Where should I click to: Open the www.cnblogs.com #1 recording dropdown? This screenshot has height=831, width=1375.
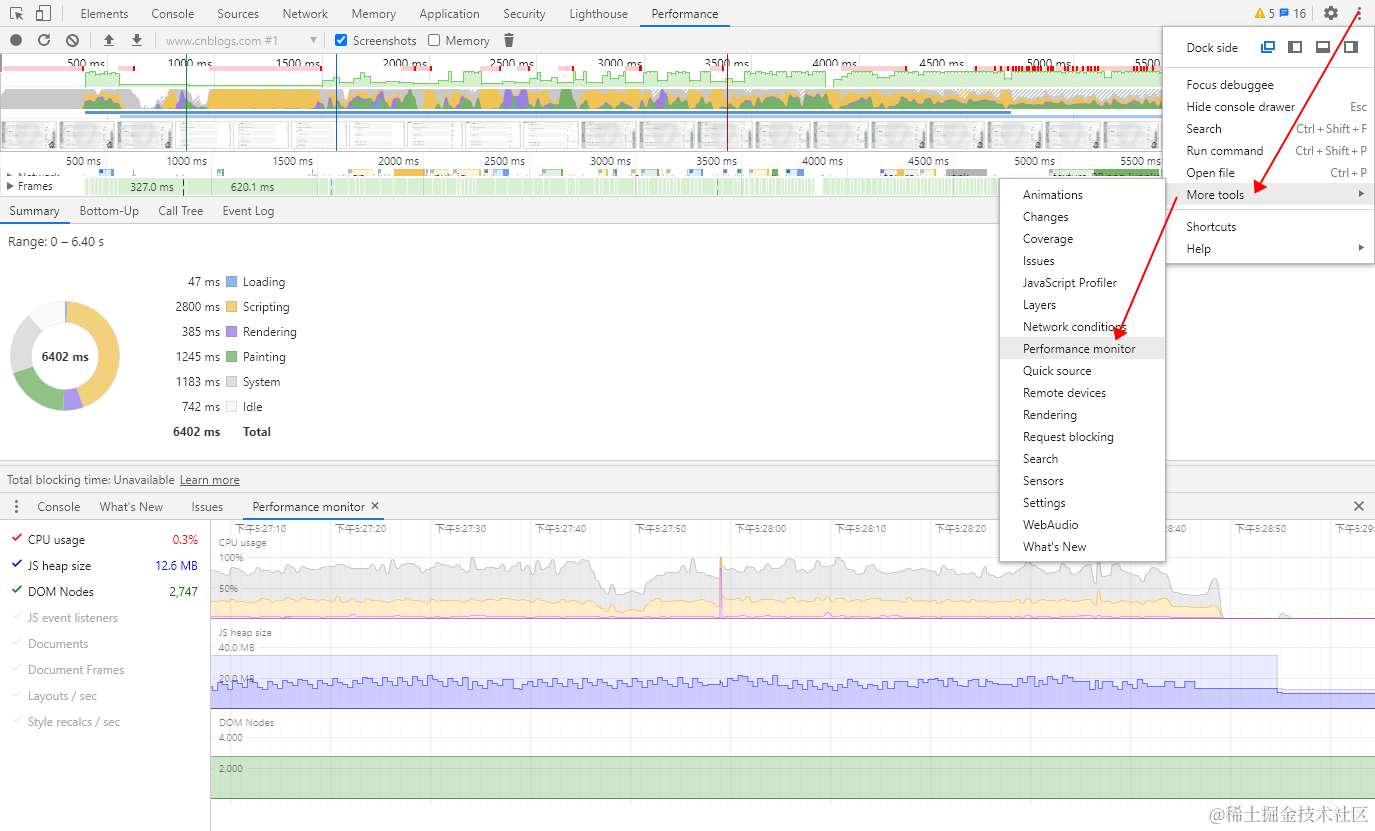coord(241,40)
